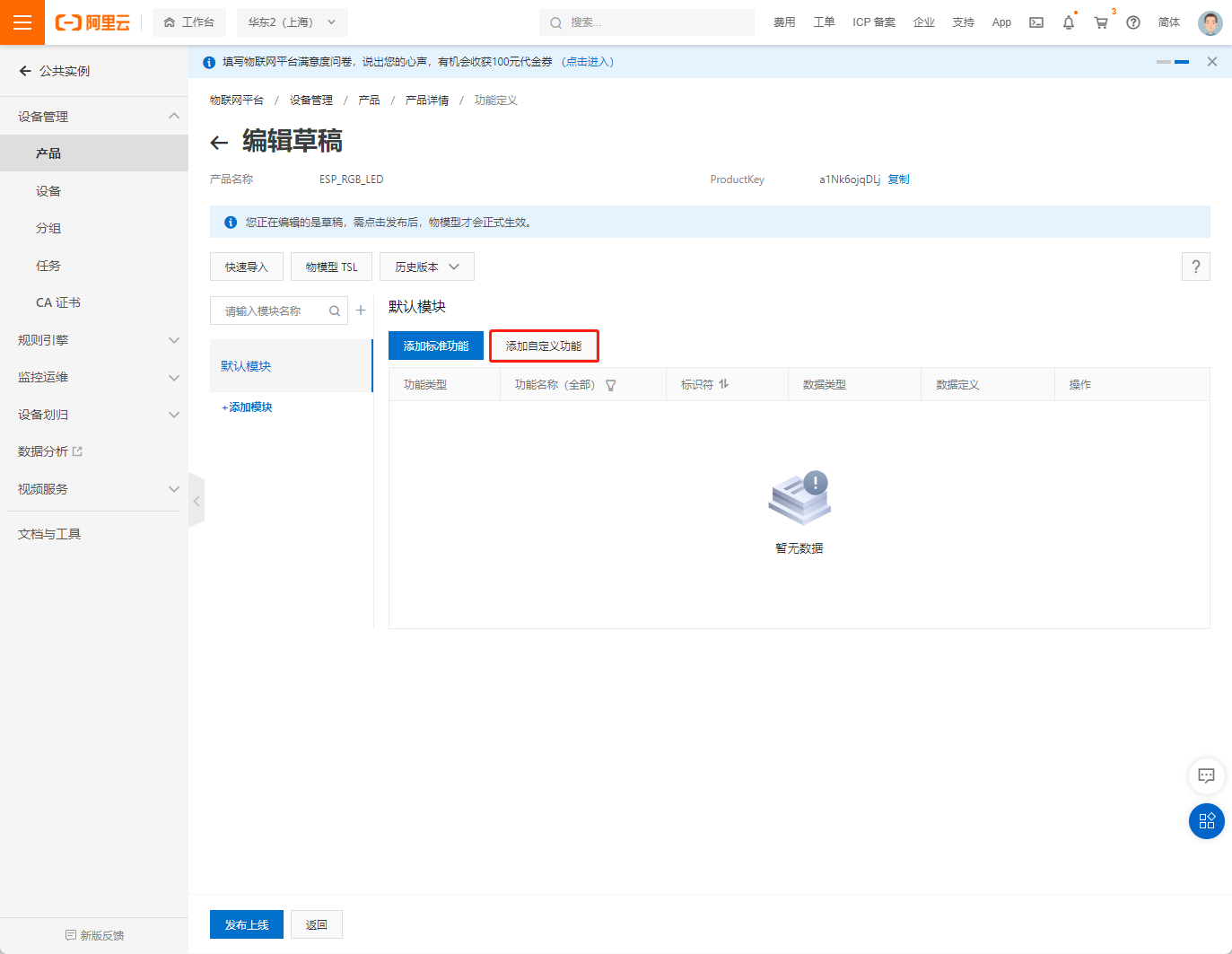Open App in the top menu

tap(1001, 22)
